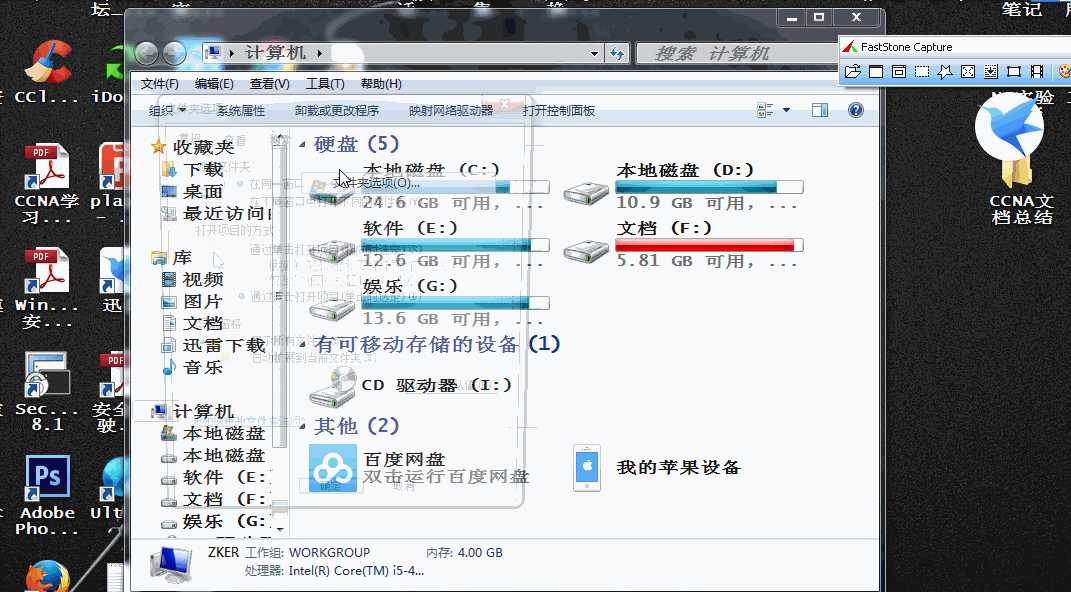Click the red usage bar of 文档 (F:)

tap(709, 245)
